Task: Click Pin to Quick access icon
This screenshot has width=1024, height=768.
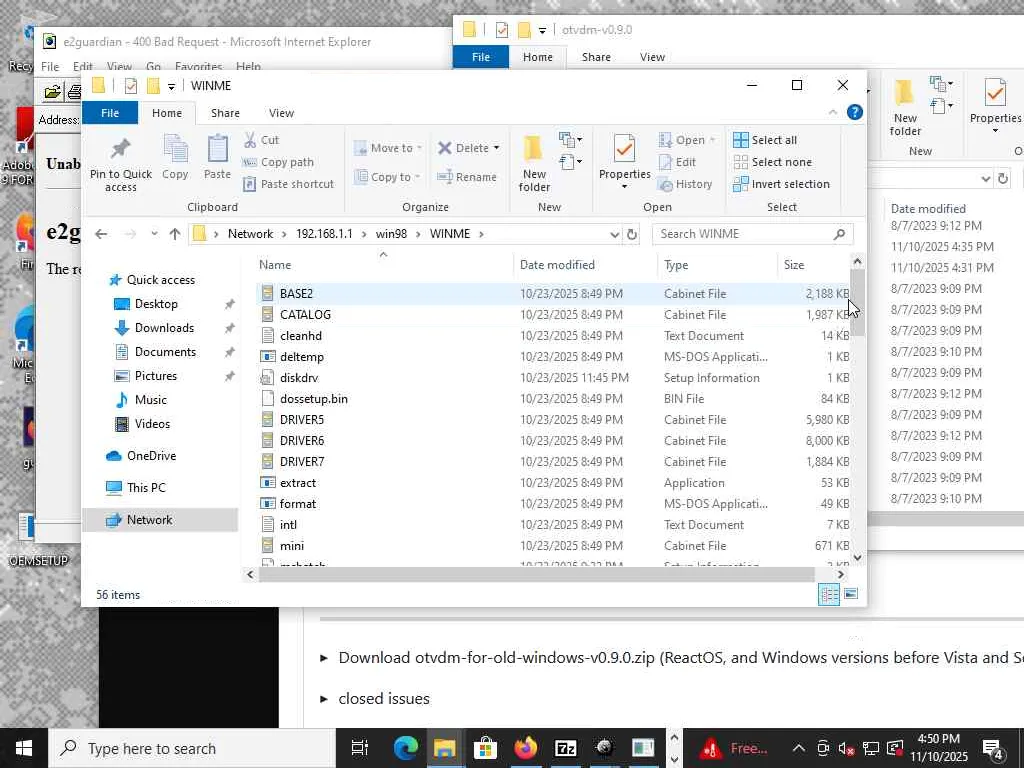Action: [x=120, y=164]
